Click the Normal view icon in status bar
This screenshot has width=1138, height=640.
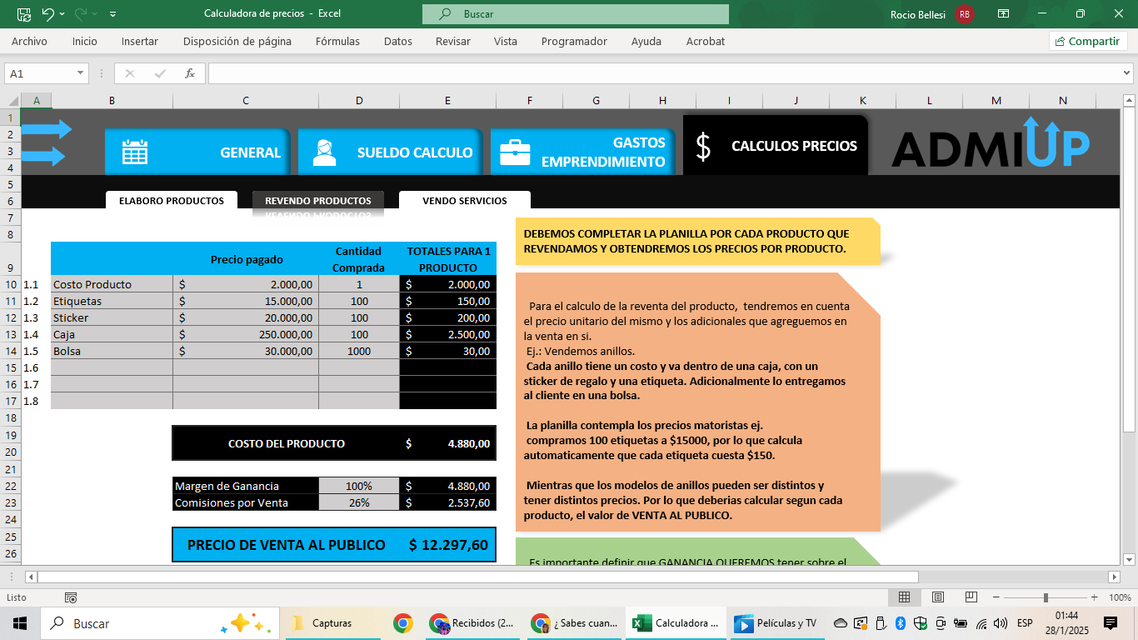point(904,597)
